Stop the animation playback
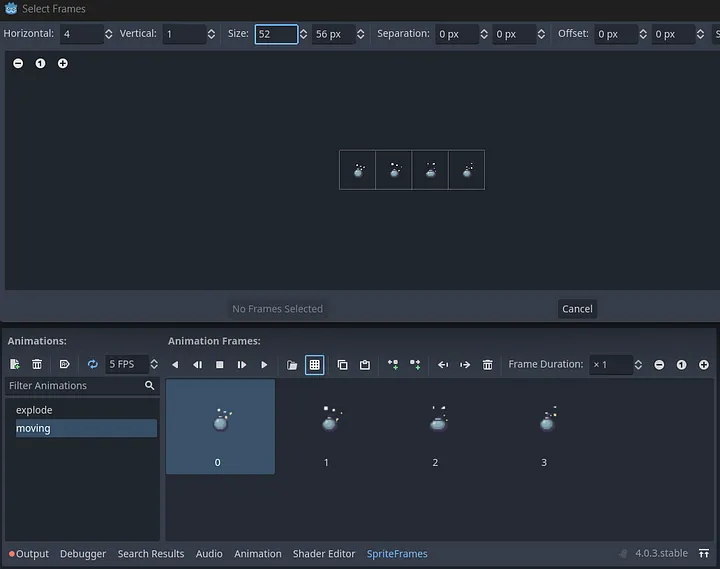The width and height of the screenshot is (720, 569). tap(219, 365)
